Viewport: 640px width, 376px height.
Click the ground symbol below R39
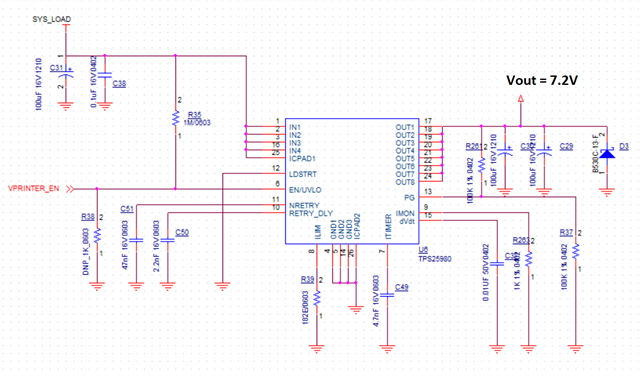(x=317, y=349)
